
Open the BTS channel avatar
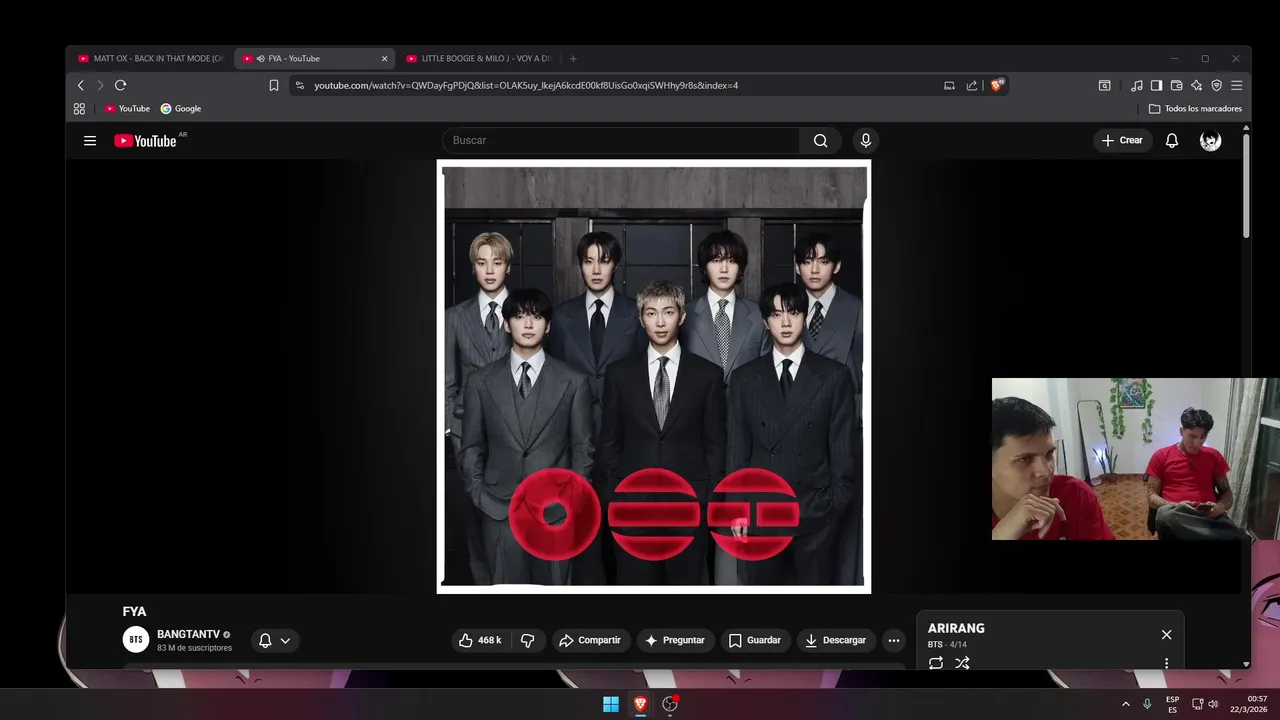click(x=136, y=640)
